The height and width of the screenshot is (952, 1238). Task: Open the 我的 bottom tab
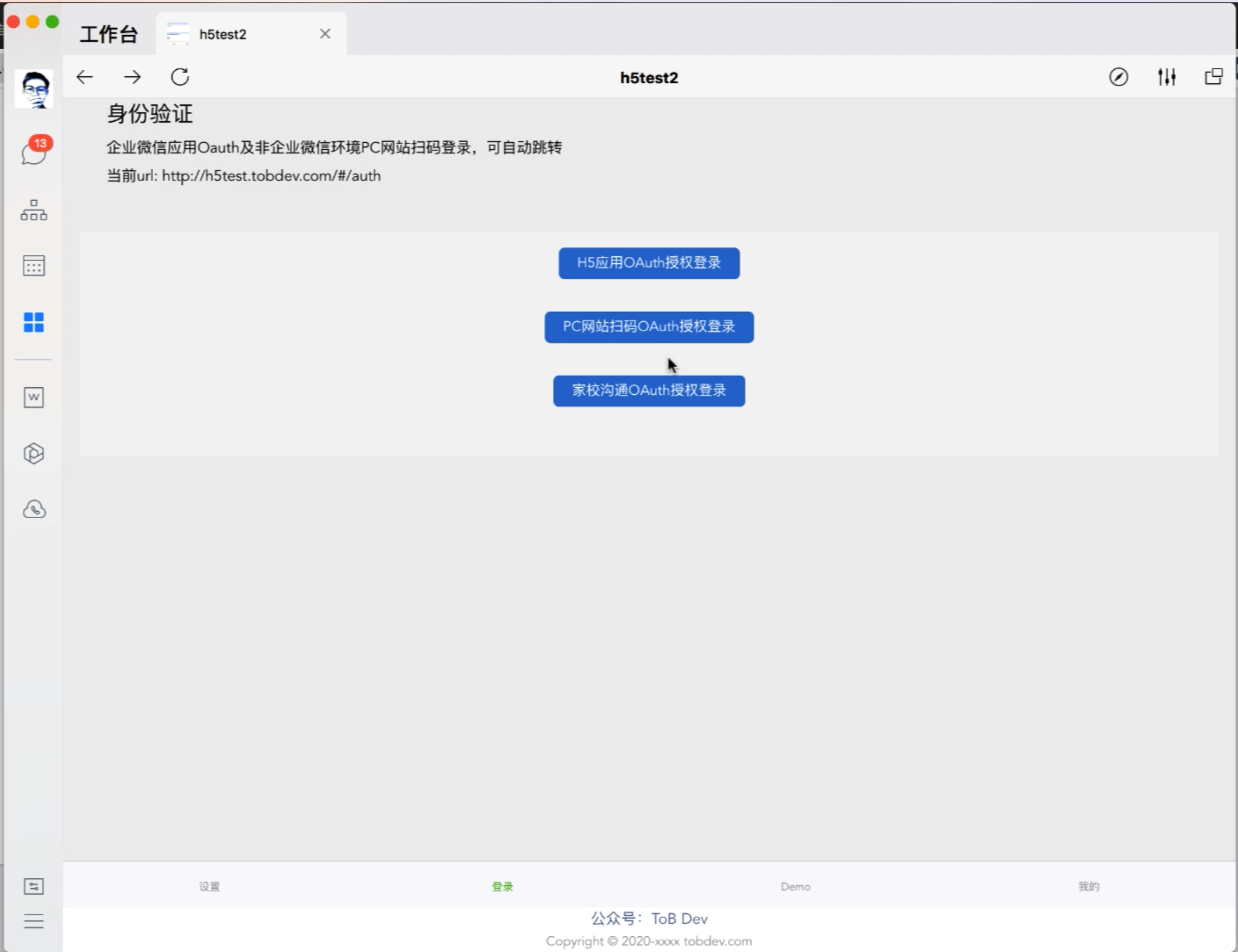tap(1089, 887)
